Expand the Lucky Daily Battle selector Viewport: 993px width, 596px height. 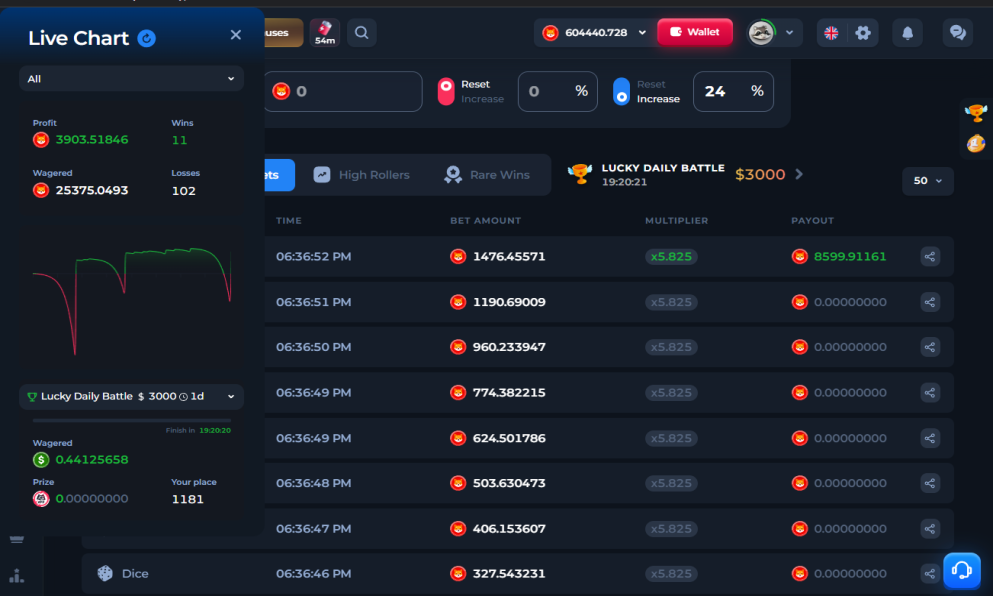click(131, 396)
